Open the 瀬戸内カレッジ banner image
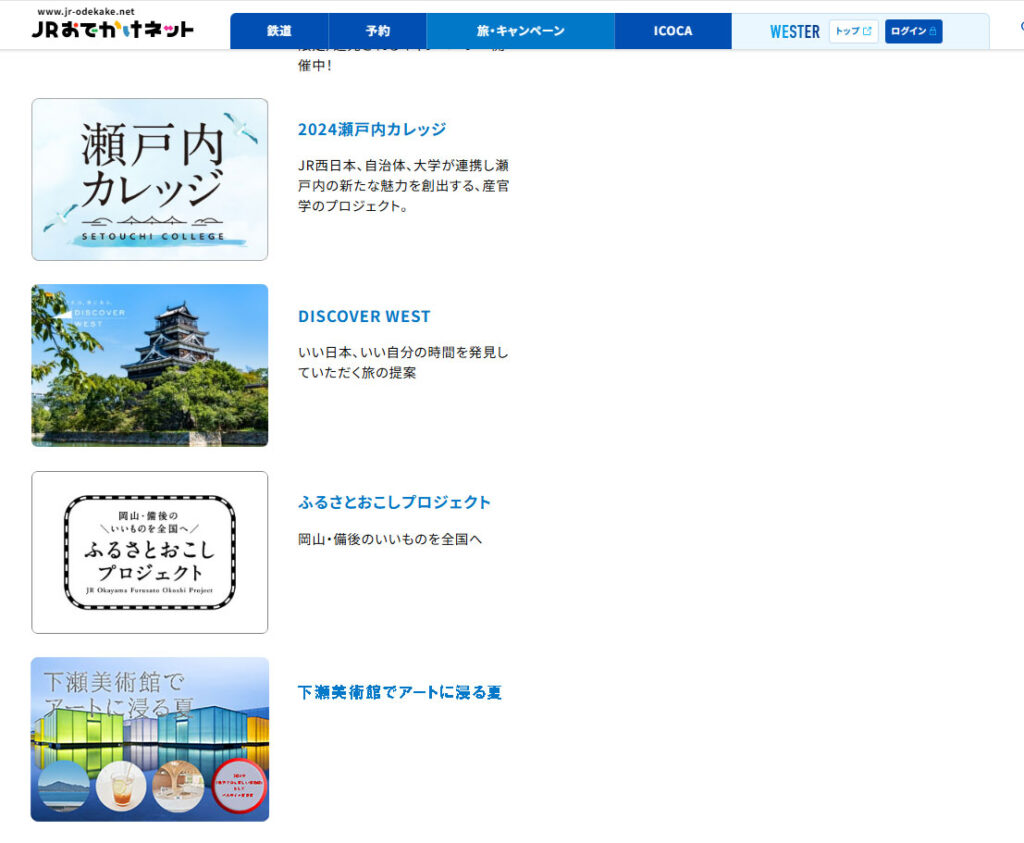The image size is (1024, 843). click(150, 179)
